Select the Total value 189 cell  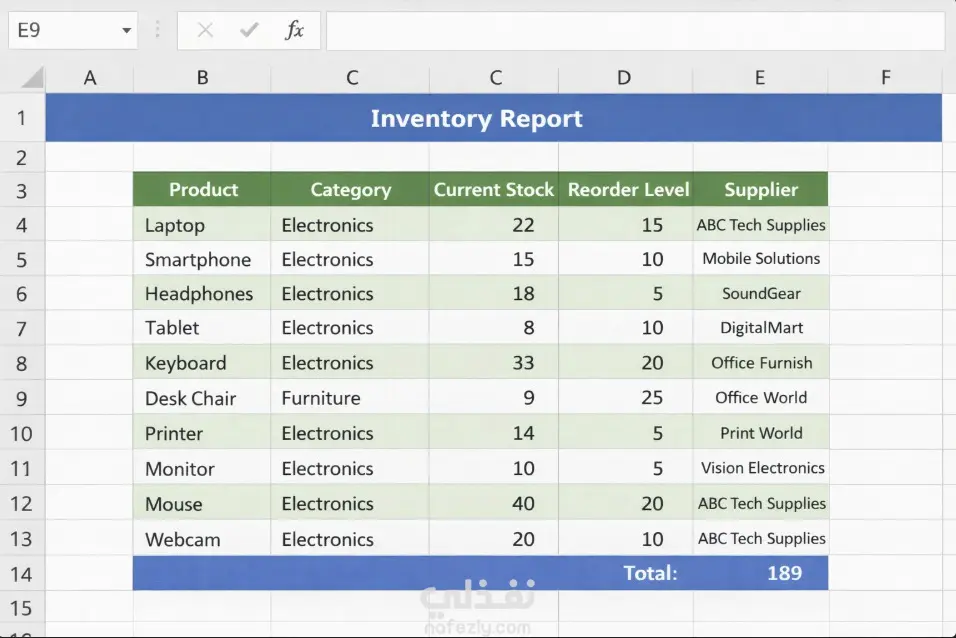coord(784,573)
